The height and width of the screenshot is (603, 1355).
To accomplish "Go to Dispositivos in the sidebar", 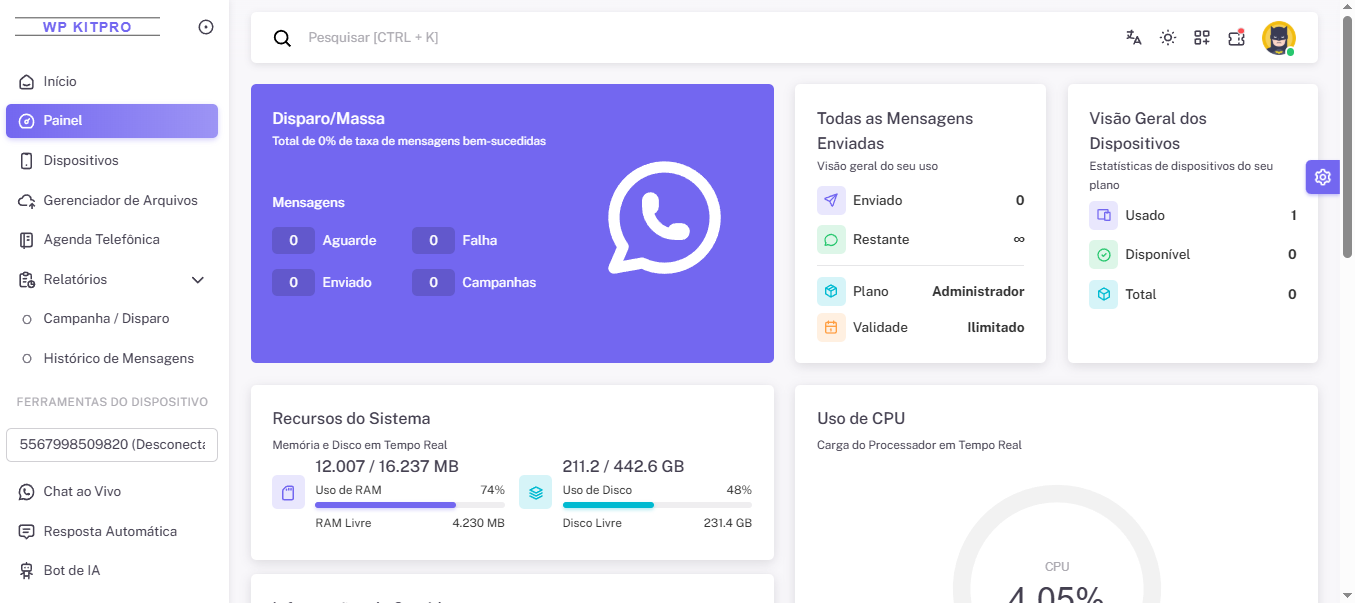I will coord(81,161).
